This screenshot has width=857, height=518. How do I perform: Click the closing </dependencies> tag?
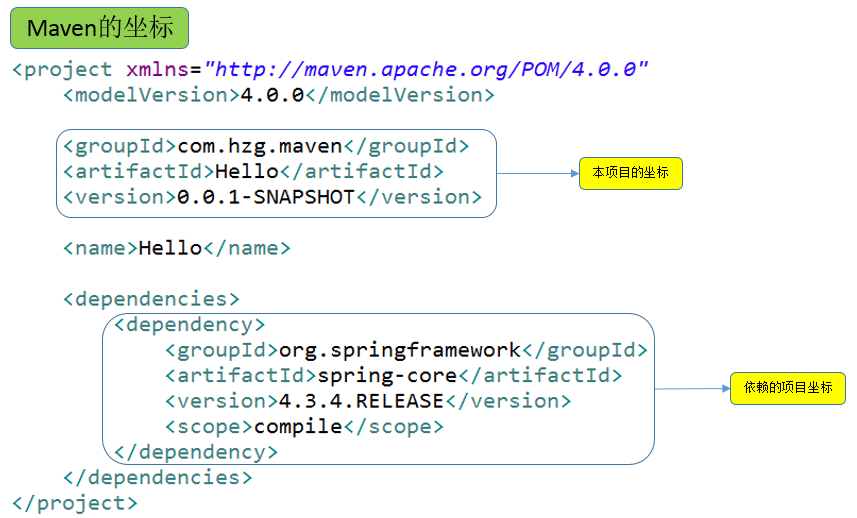pyautogui.click(x=157, y=478)
